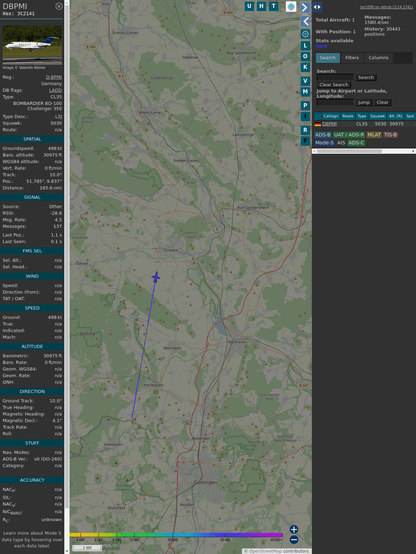Click the Mode-S legend label

[324, 143]
